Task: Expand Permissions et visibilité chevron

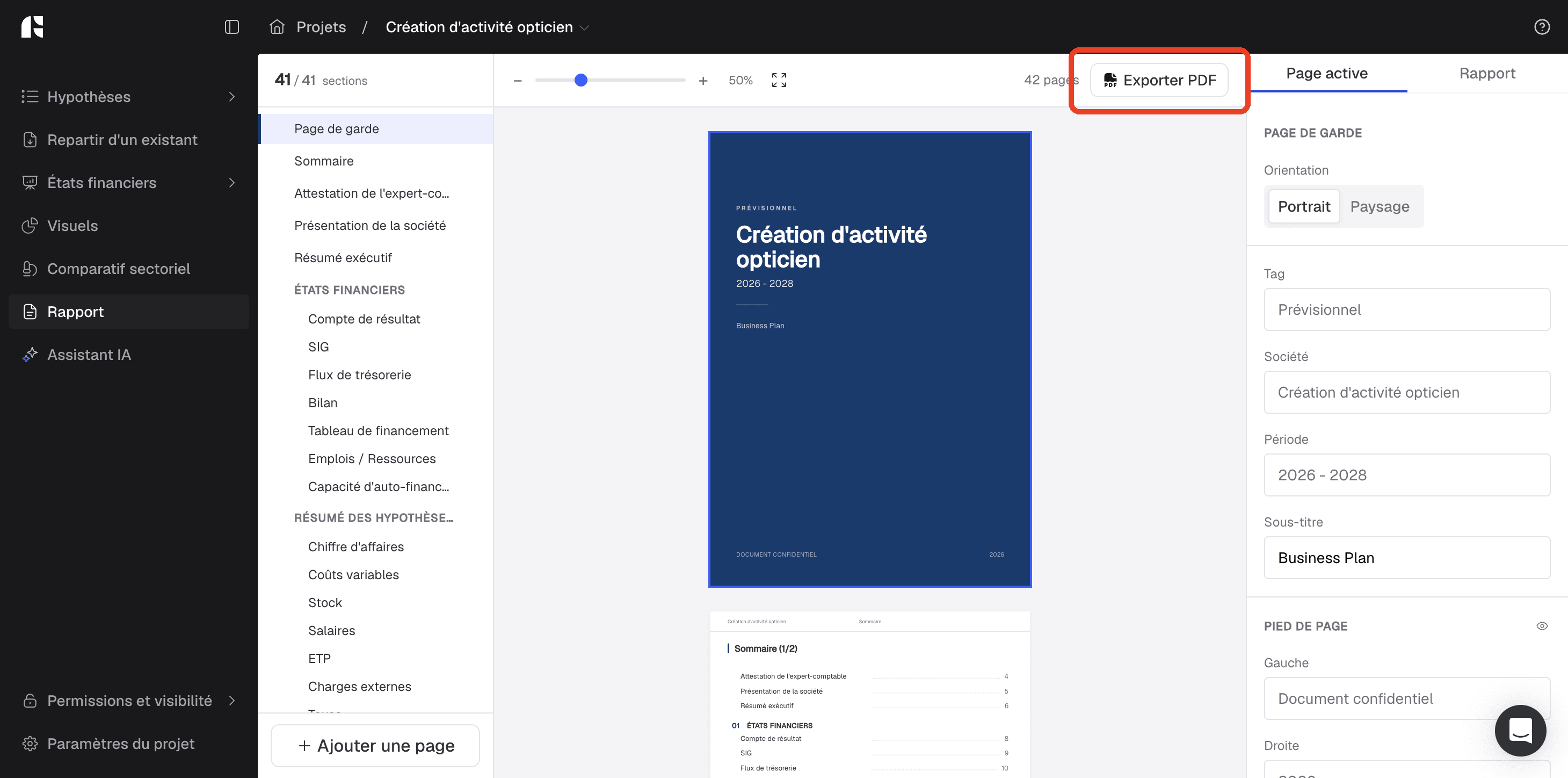Action: coord(231,701)
